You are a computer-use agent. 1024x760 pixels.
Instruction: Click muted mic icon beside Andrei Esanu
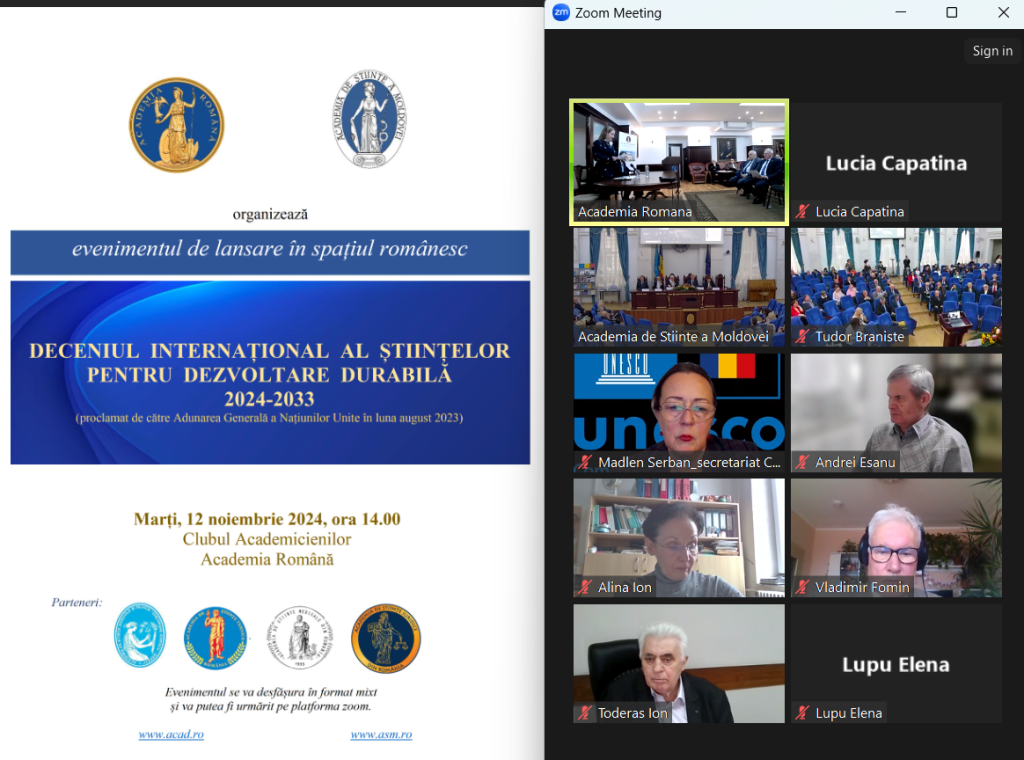pos(803,463)
